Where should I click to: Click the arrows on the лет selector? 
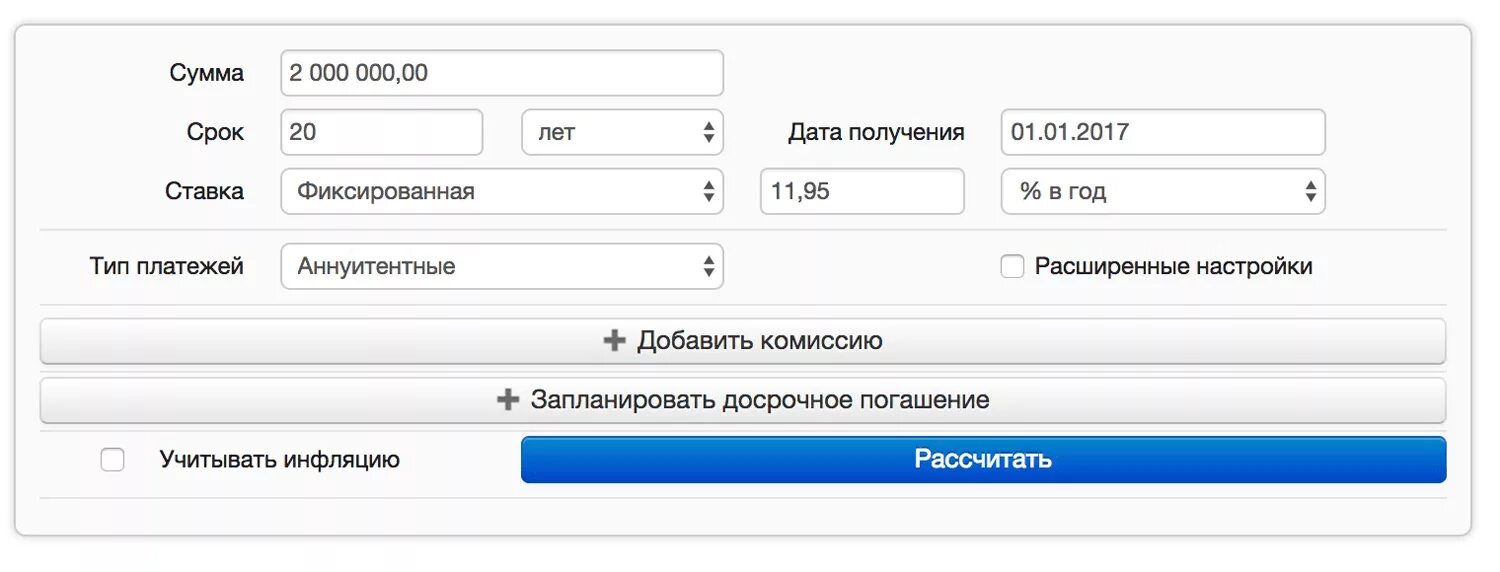tap(708, 132)
